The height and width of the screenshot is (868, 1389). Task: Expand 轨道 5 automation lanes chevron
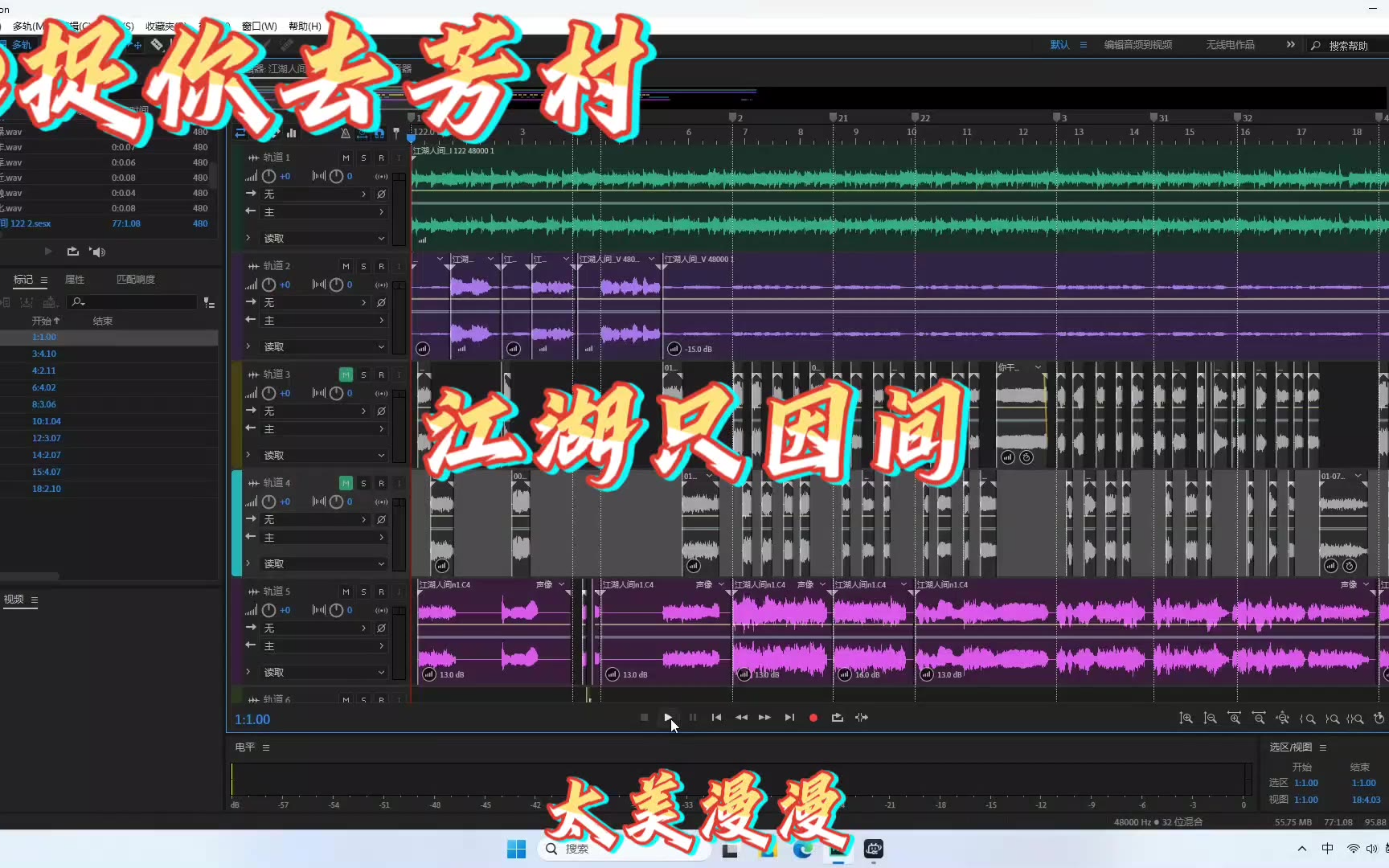248,672
